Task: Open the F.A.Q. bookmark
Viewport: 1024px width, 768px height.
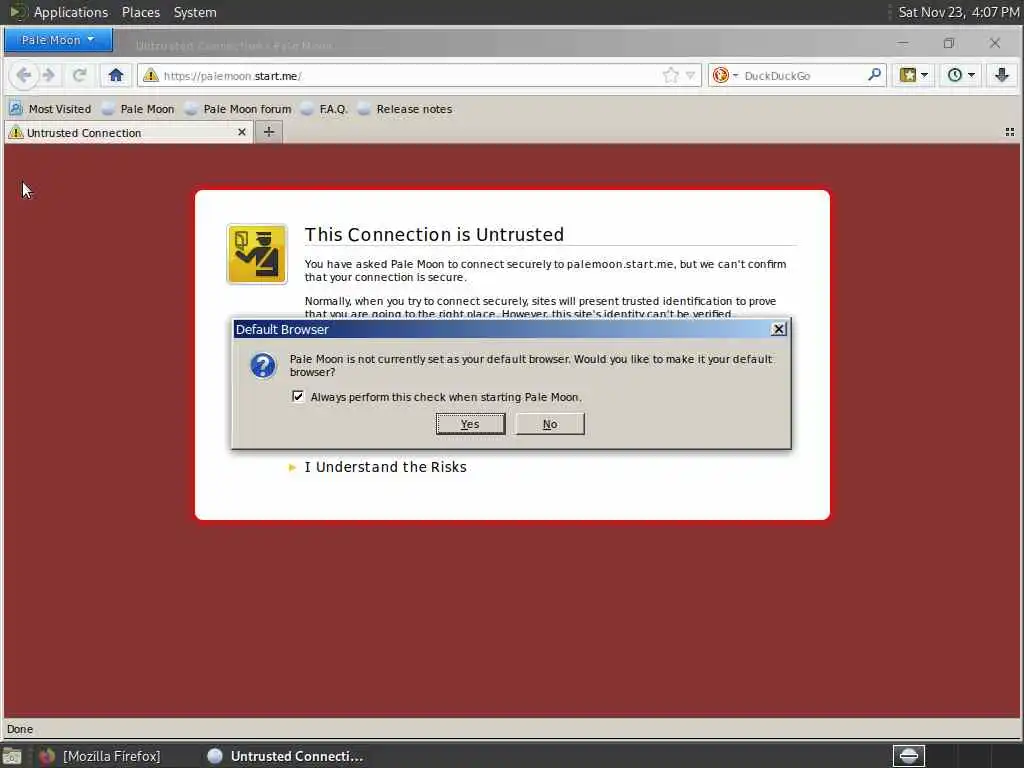Action: 324,109
